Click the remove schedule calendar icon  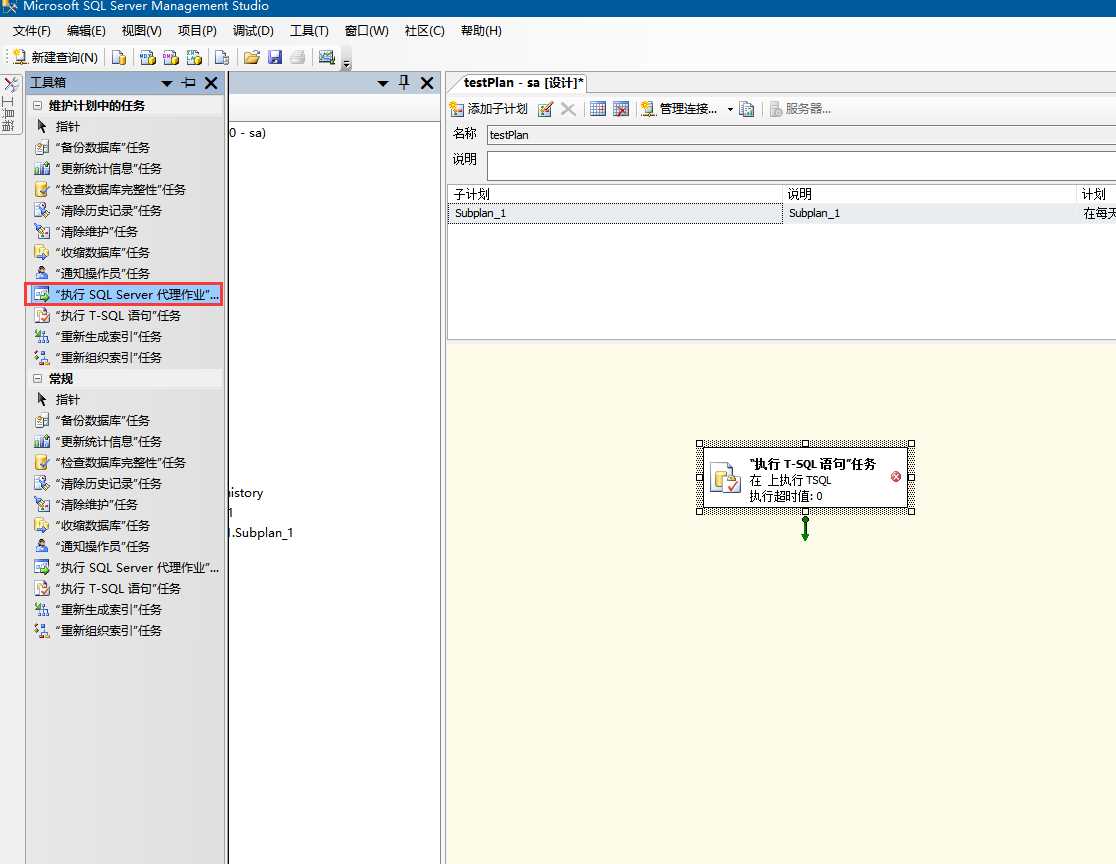[x=621, y=109]
